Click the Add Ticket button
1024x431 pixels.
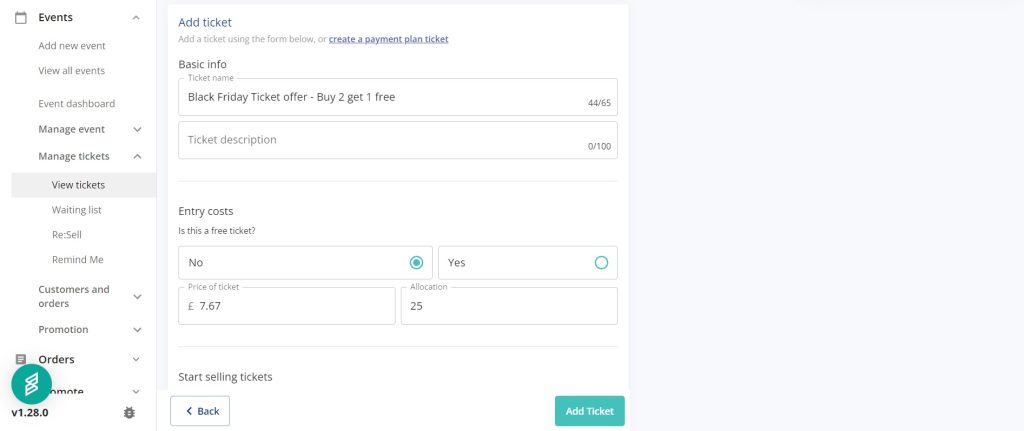coord(589,411)
